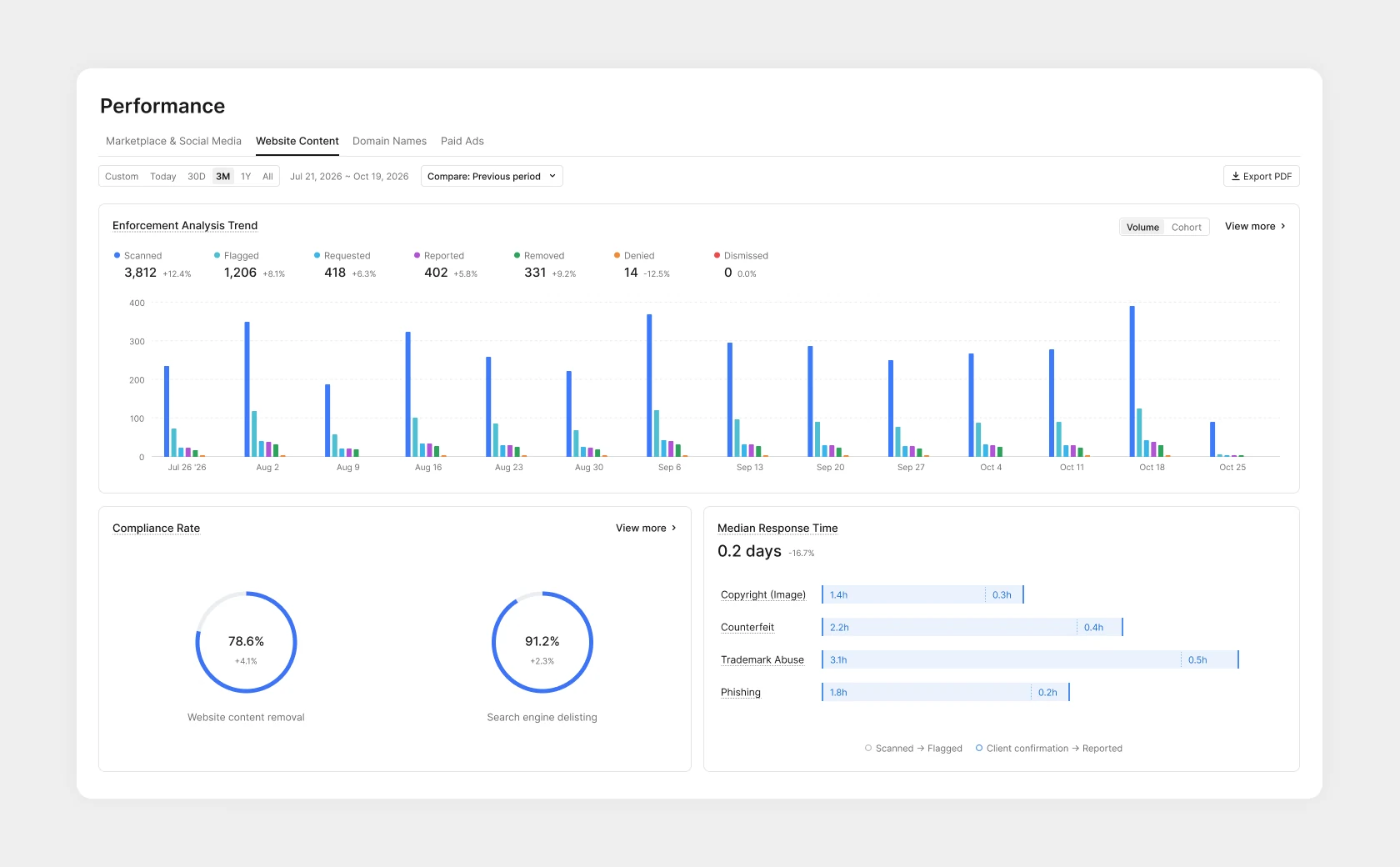Click the Counterfeit 2.2h bar segment
This screenshot has width=1400, height=867.
click(949, 627)
